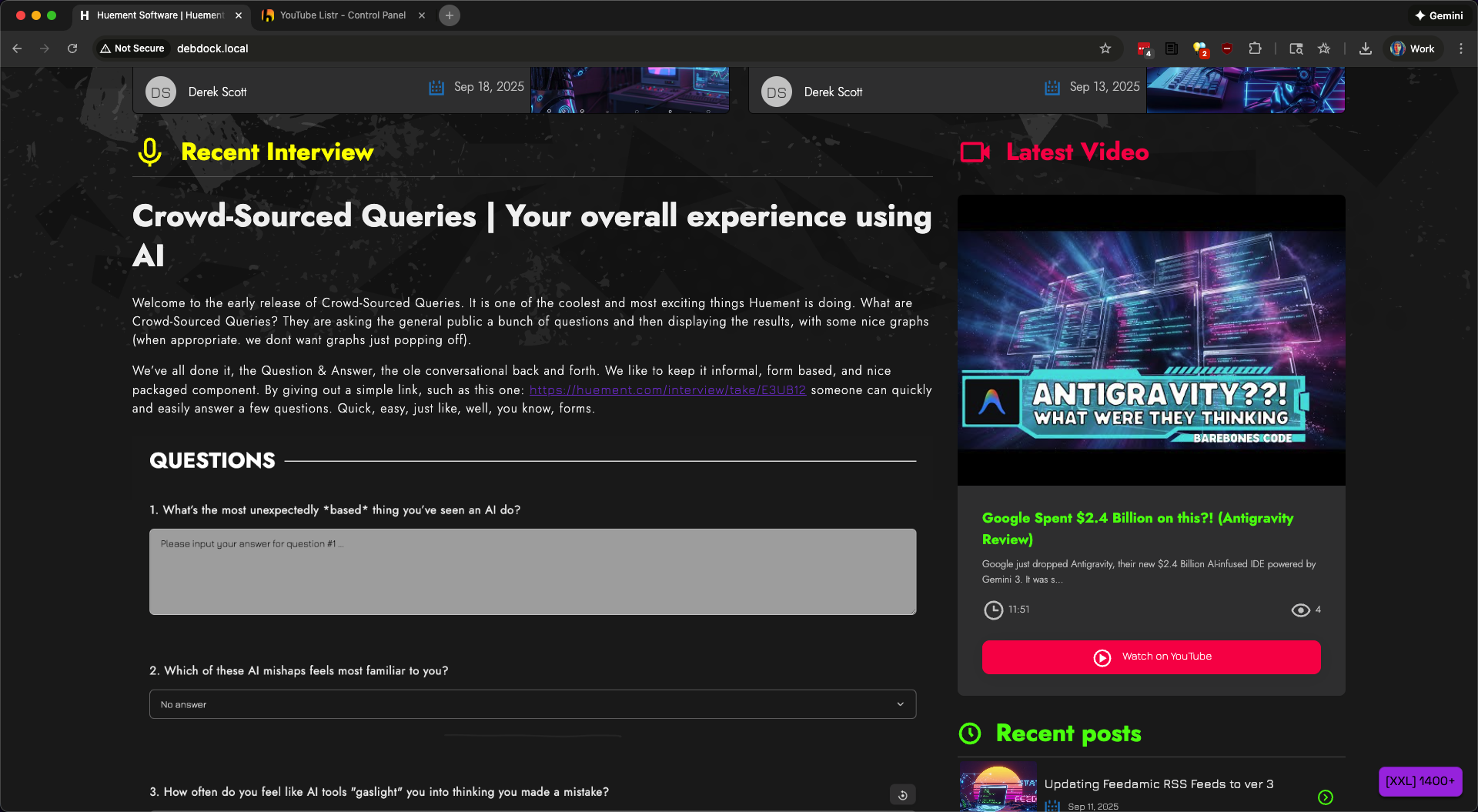This screenshot has height=812, width=1478.
Task: Click Derek Scott avatar on Sep 18 card
Action: 161,92
